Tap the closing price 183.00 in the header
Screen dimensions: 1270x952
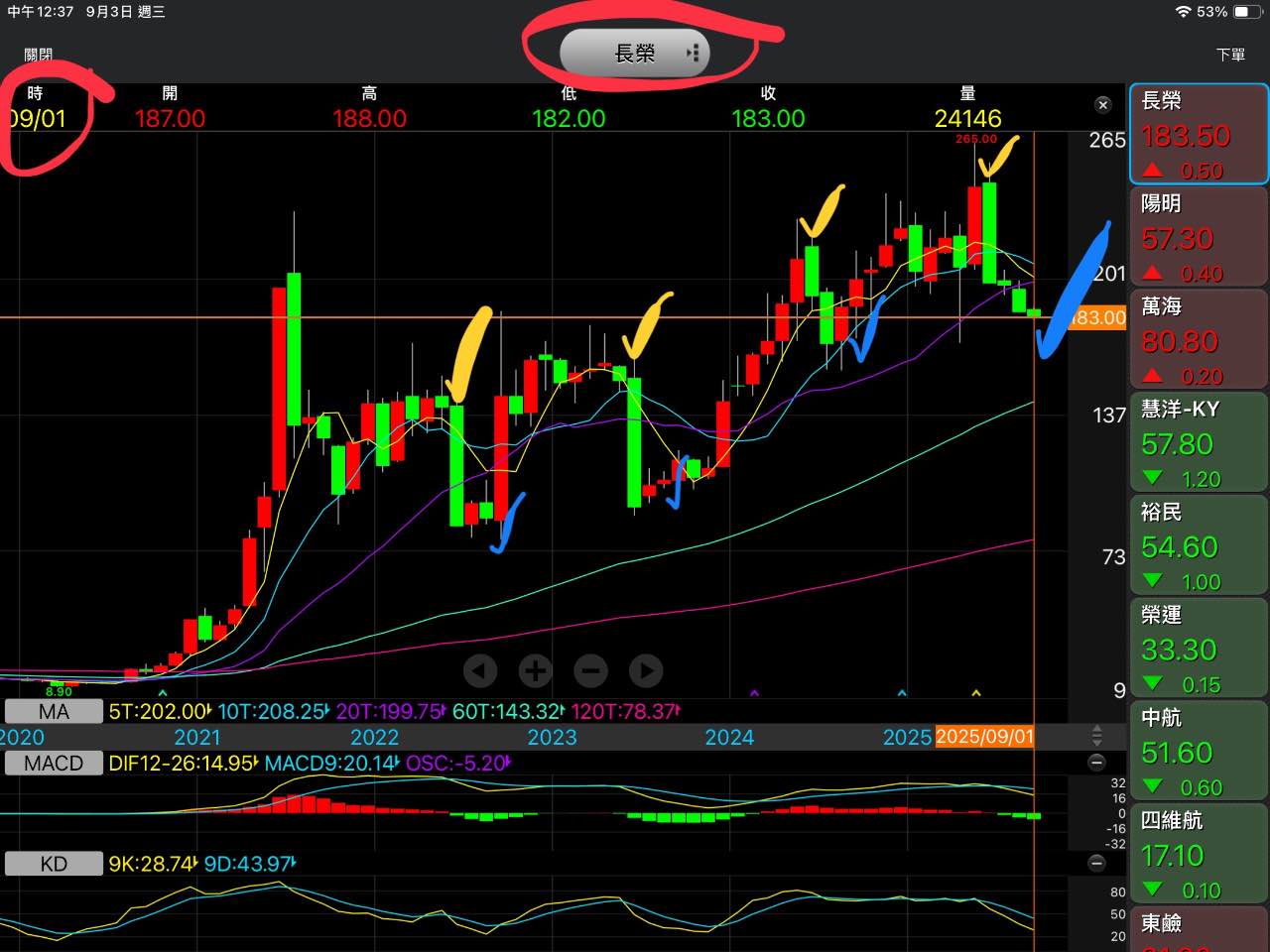[x=768, y=118]
